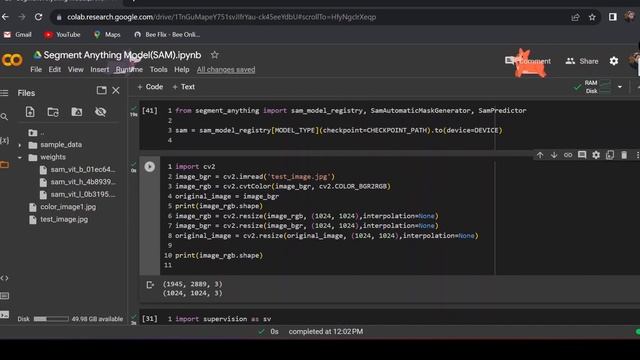Copy link to cell icon

tap(568, 155)
